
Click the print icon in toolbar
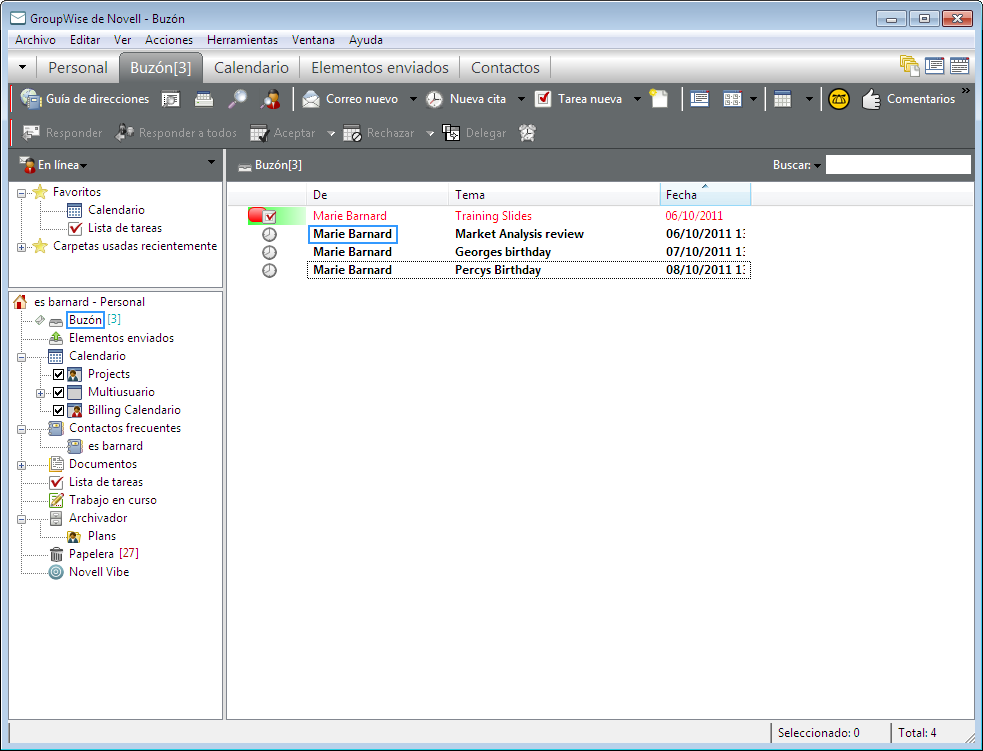pos(204,99)
